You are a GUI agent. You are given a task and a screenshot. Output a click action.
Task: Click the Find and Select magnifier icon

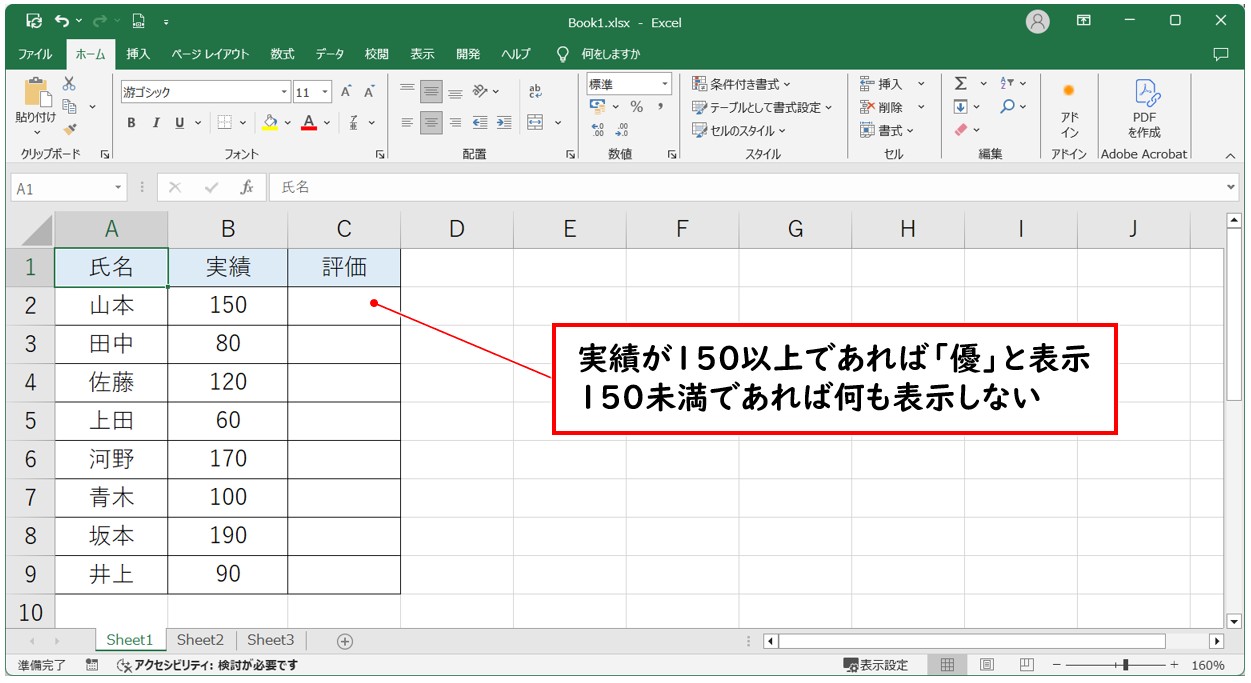click(1007, 107)
